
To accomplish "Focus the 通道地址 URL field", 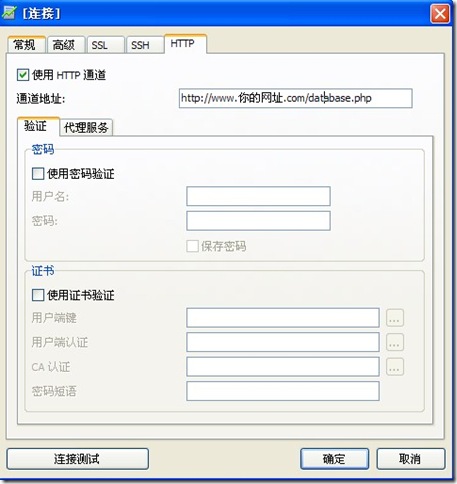I will point(296,98).
